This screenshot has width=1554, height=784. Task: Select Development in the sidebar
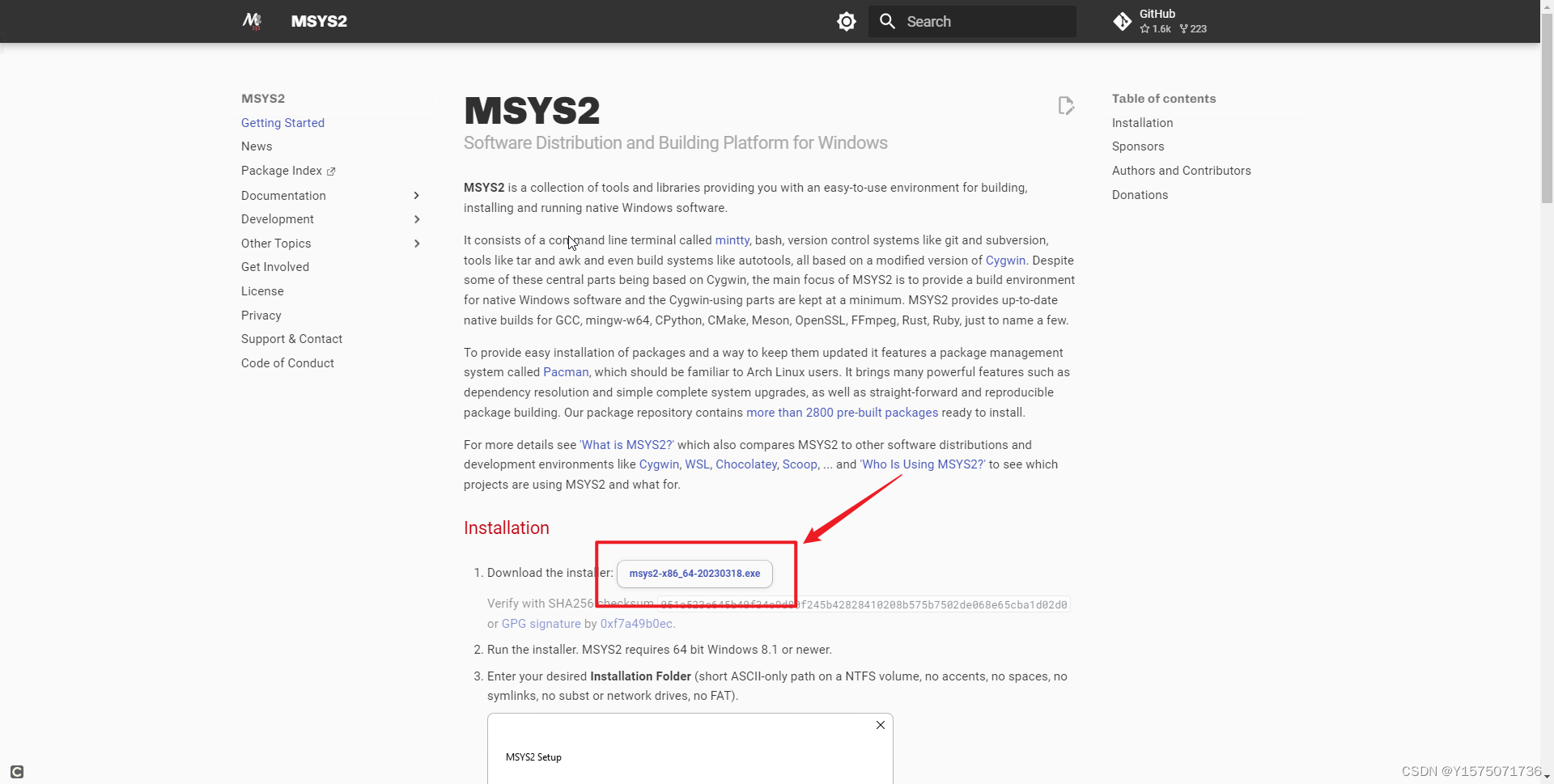pos(278,219)
